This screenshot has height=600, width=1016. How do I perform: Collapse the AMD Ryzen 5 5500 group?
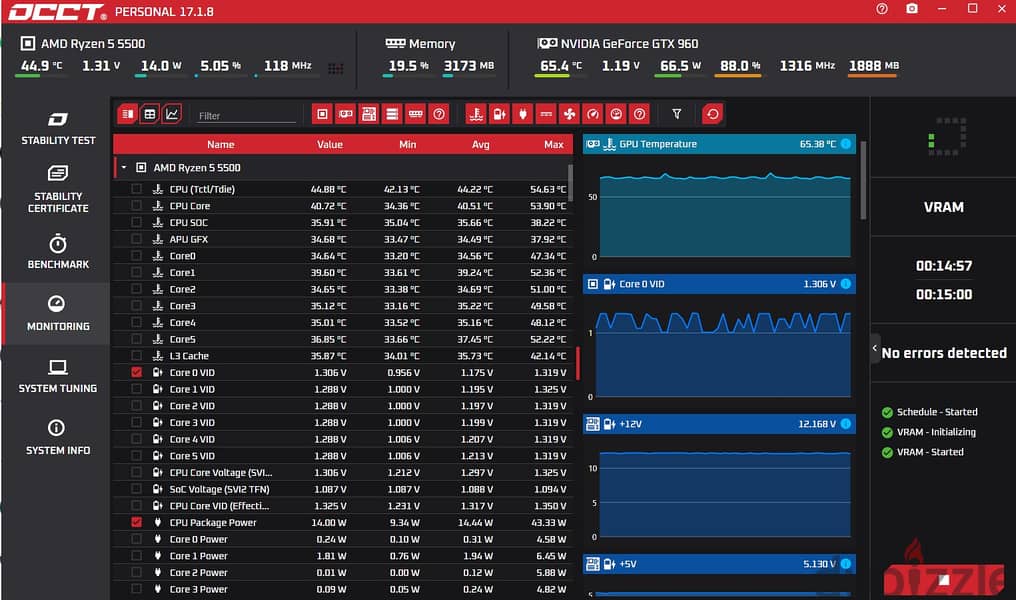pos(124,167)
